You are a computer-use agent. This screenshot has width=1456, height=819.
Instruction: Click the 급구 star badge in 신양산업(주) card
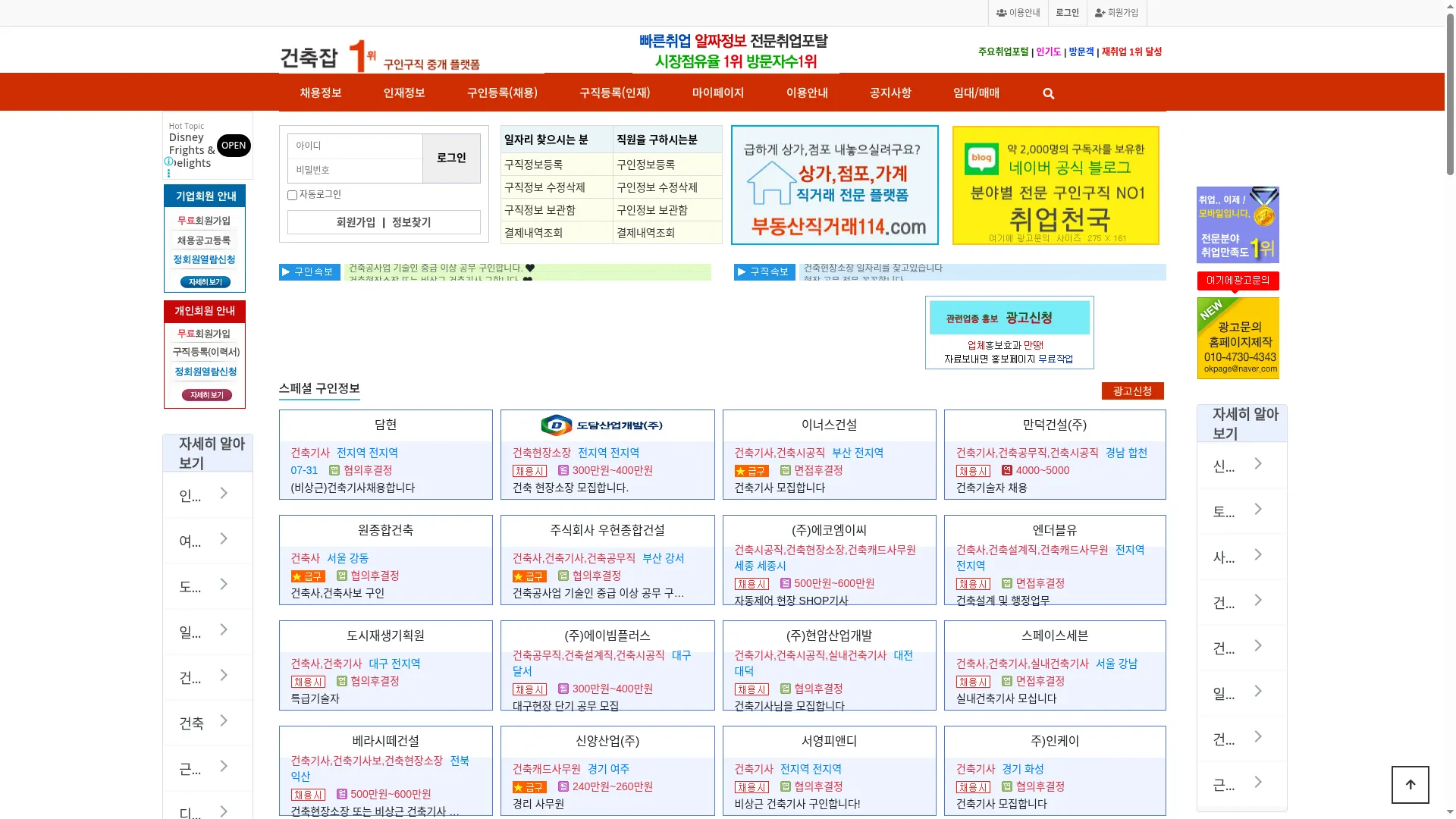[x=529, y=787]
